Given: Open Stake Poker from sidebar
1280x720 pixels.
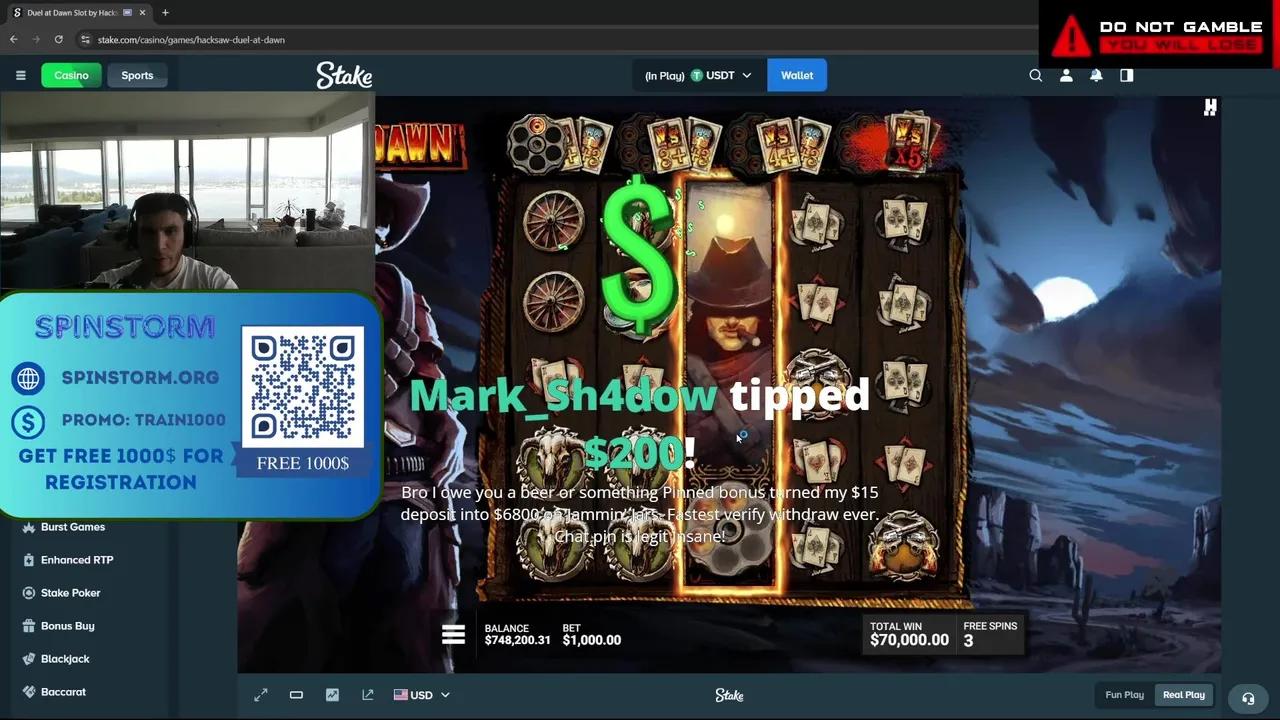Looking at the screenshot, I should (70, 593).
